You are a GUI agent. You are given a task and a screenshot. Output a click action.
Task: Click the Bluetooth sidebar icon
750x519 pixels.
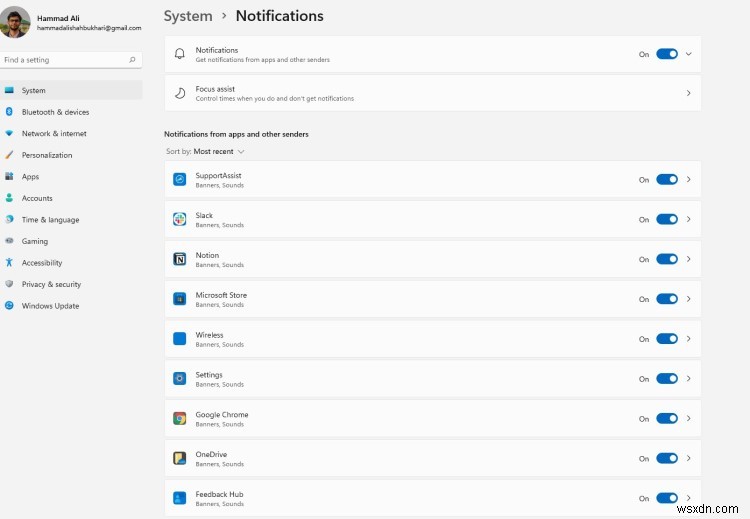click(x=9, y=111)
